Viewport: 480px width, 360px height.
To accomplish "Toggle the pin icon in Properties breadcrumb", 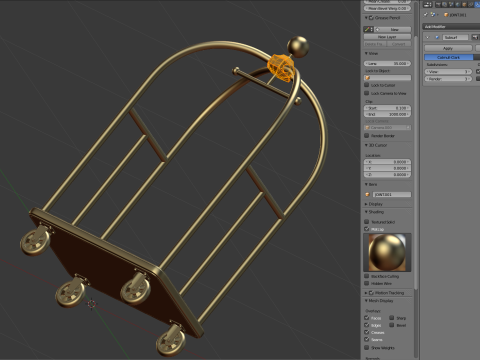I will 426,15.
